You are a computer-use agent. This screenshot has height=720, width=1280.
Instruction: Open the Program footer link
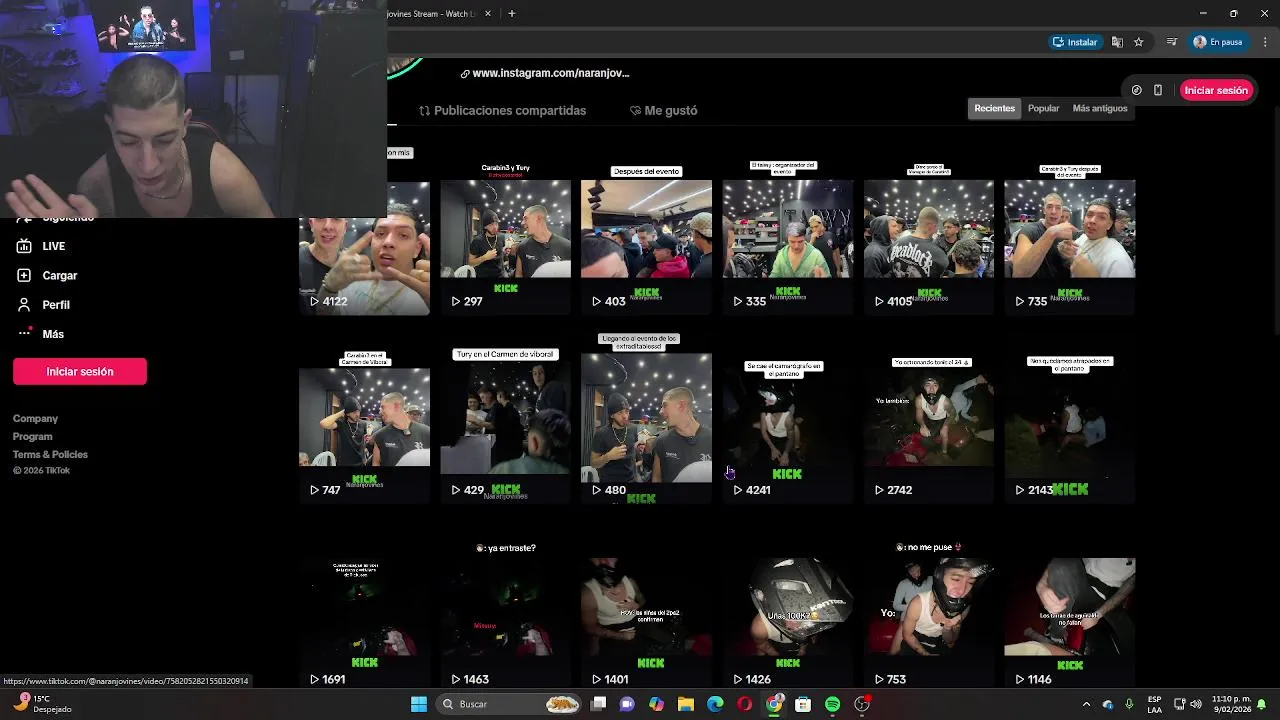[x=33, y=436]
